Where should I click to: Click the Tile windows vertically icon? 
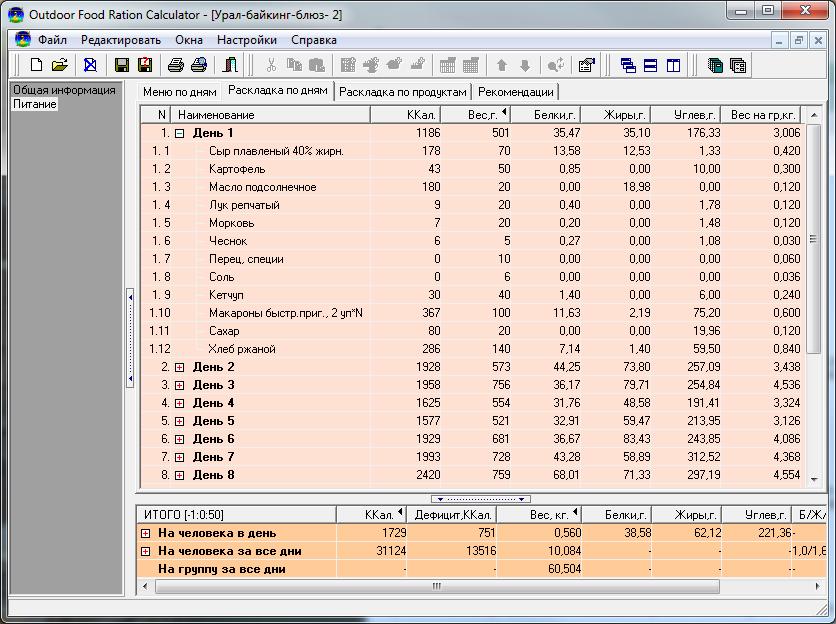pyautogui.click(x=673, y=66)
